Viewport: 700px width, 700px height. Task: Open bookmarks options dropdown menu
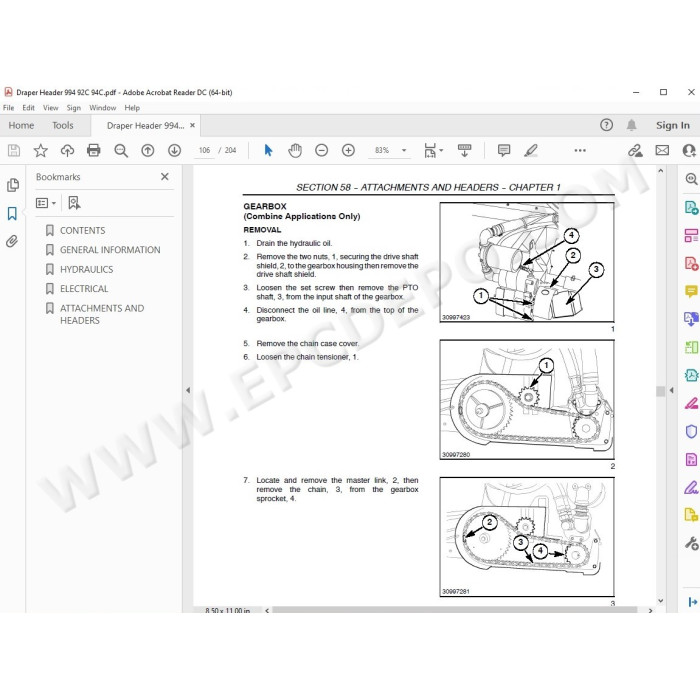[x=46, y=203]
